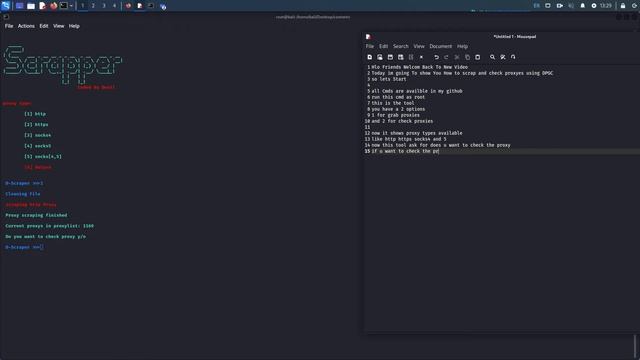
Task: Switch to workspace 2
Action: pyautogui.click(x=93, y=6)
